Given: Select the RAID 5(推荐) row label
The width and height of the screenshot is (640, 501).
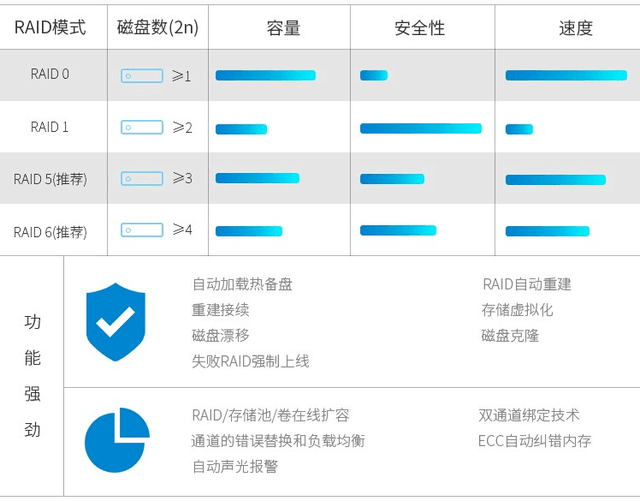Looking at the screenshot, I should pos(50,179).
